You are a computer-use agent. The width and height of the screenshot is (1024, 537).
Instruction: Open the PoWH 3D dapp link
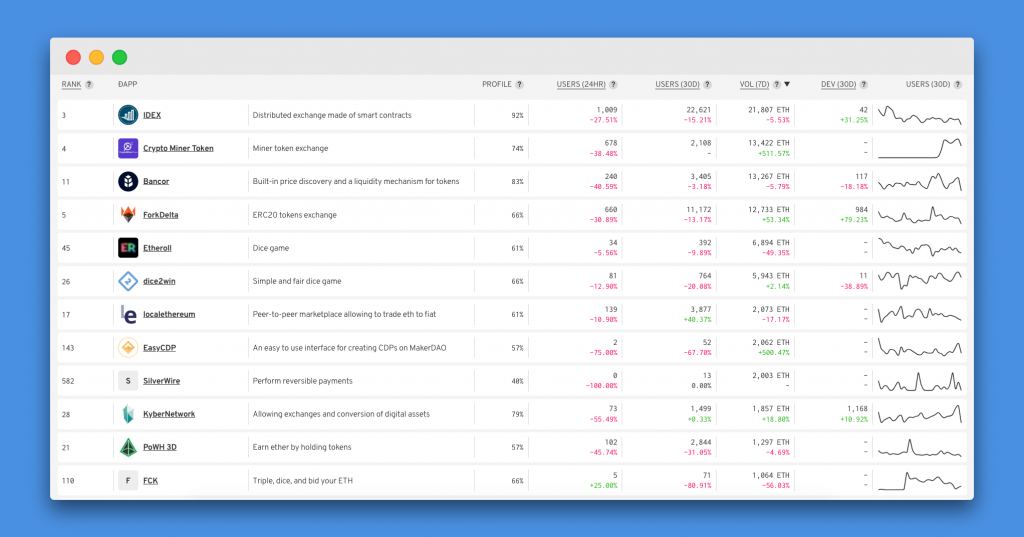160,448
